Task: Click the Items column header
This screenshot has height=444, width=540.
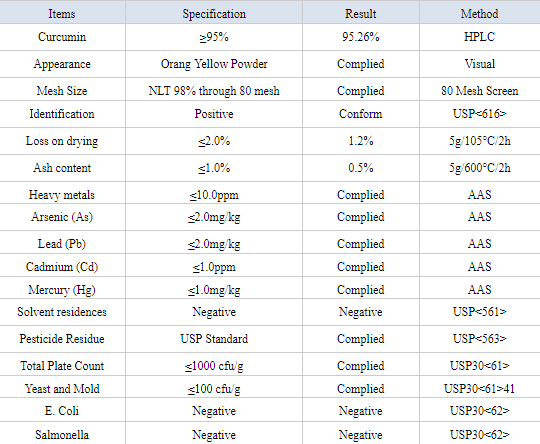Action: [x=62, y=14]
